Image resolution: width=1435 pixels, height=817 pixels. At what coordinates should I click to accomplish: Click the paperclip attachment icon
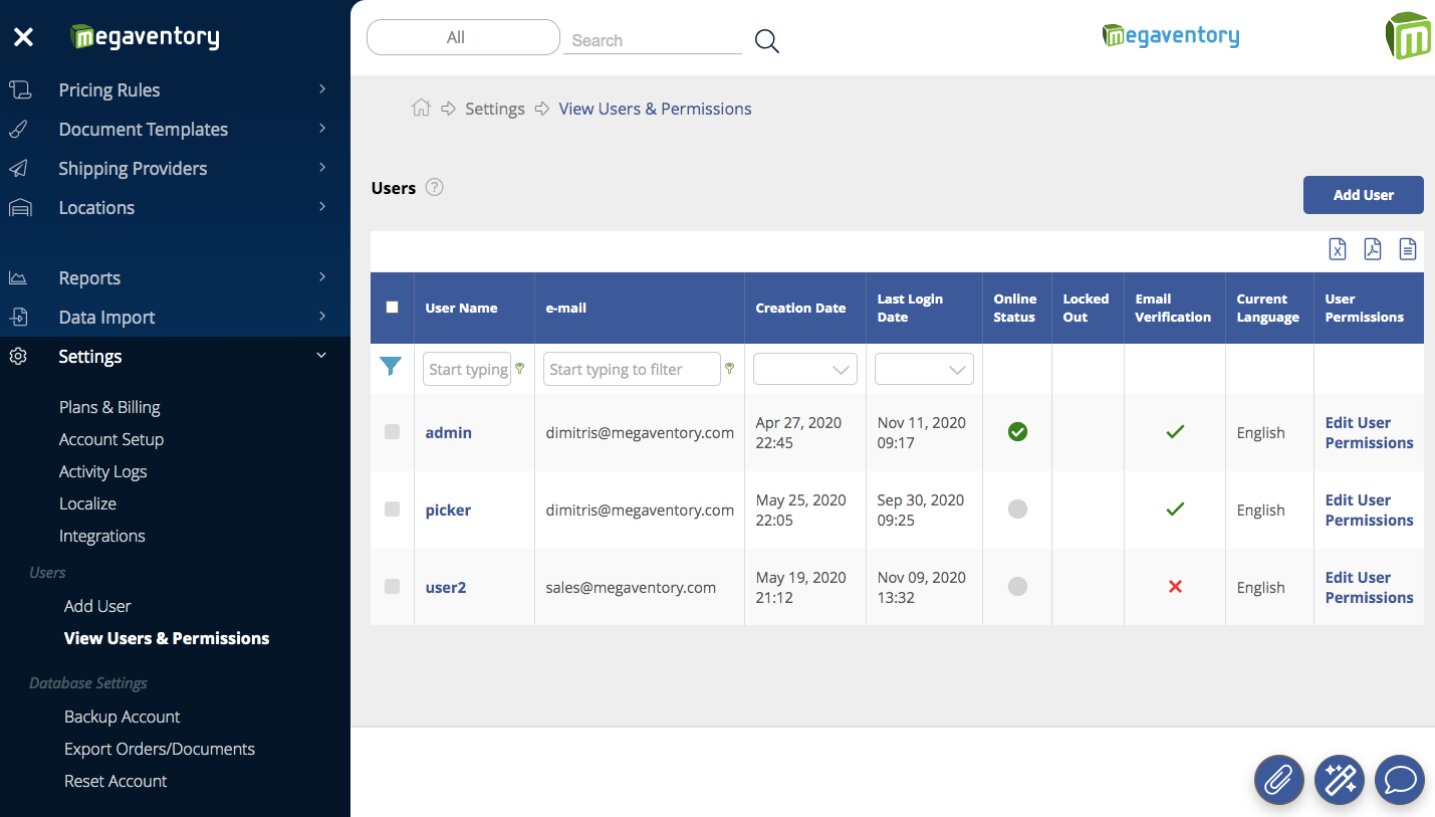pyautogui.click(x=1279, y=780)
